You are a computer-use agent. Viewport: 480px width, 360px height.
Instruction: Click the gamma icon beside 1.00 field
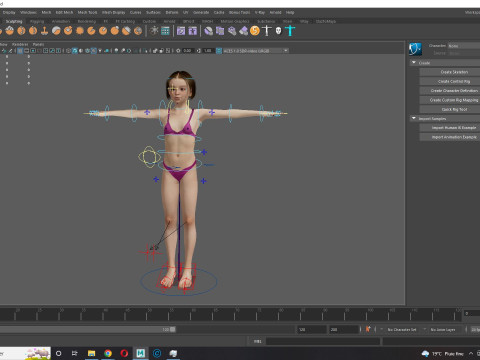(199, 51)
